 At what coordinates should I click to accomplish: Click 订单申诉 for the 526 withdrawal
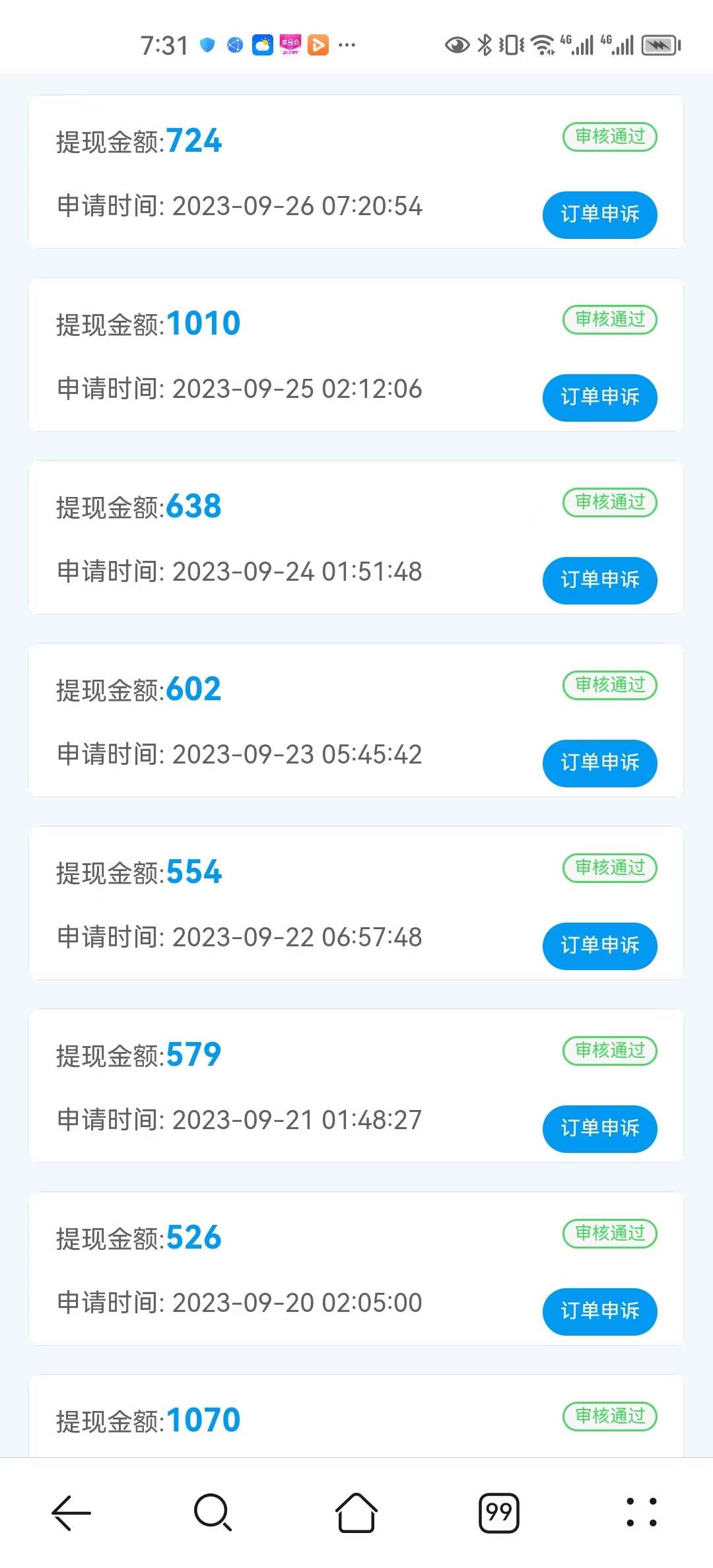point(599,1311)
